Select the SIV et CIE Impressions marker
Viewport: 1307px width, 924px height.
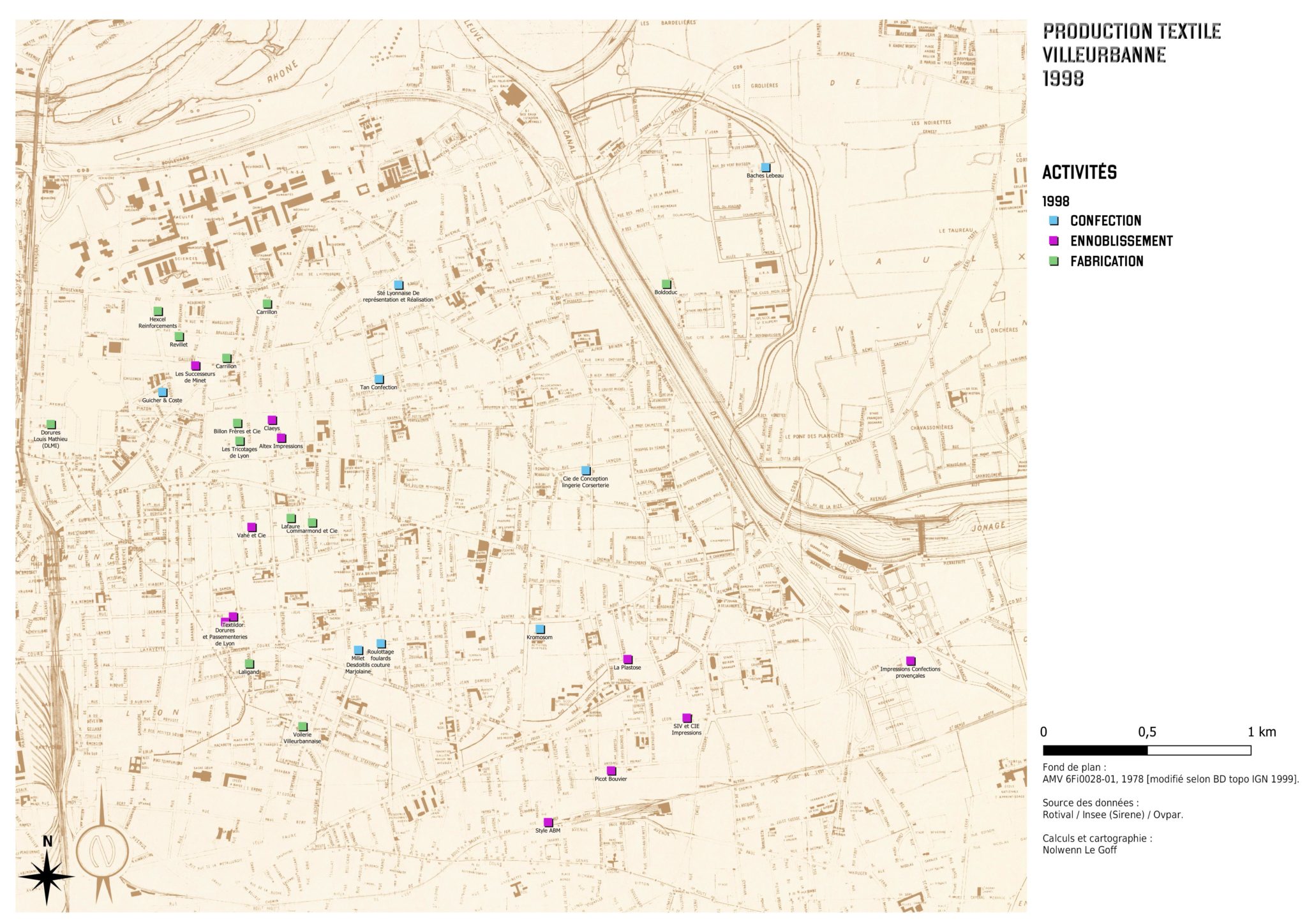[x=687, y=718]
